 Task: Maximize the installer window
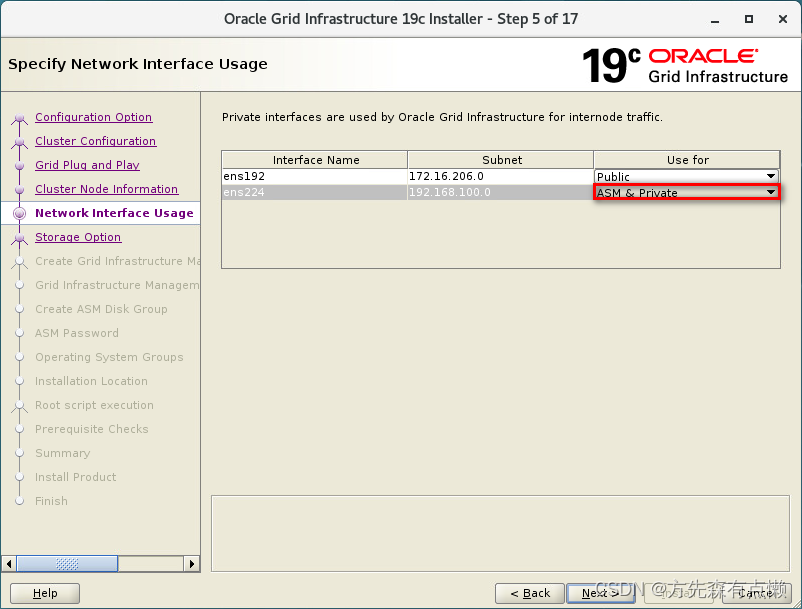[749, 19]
